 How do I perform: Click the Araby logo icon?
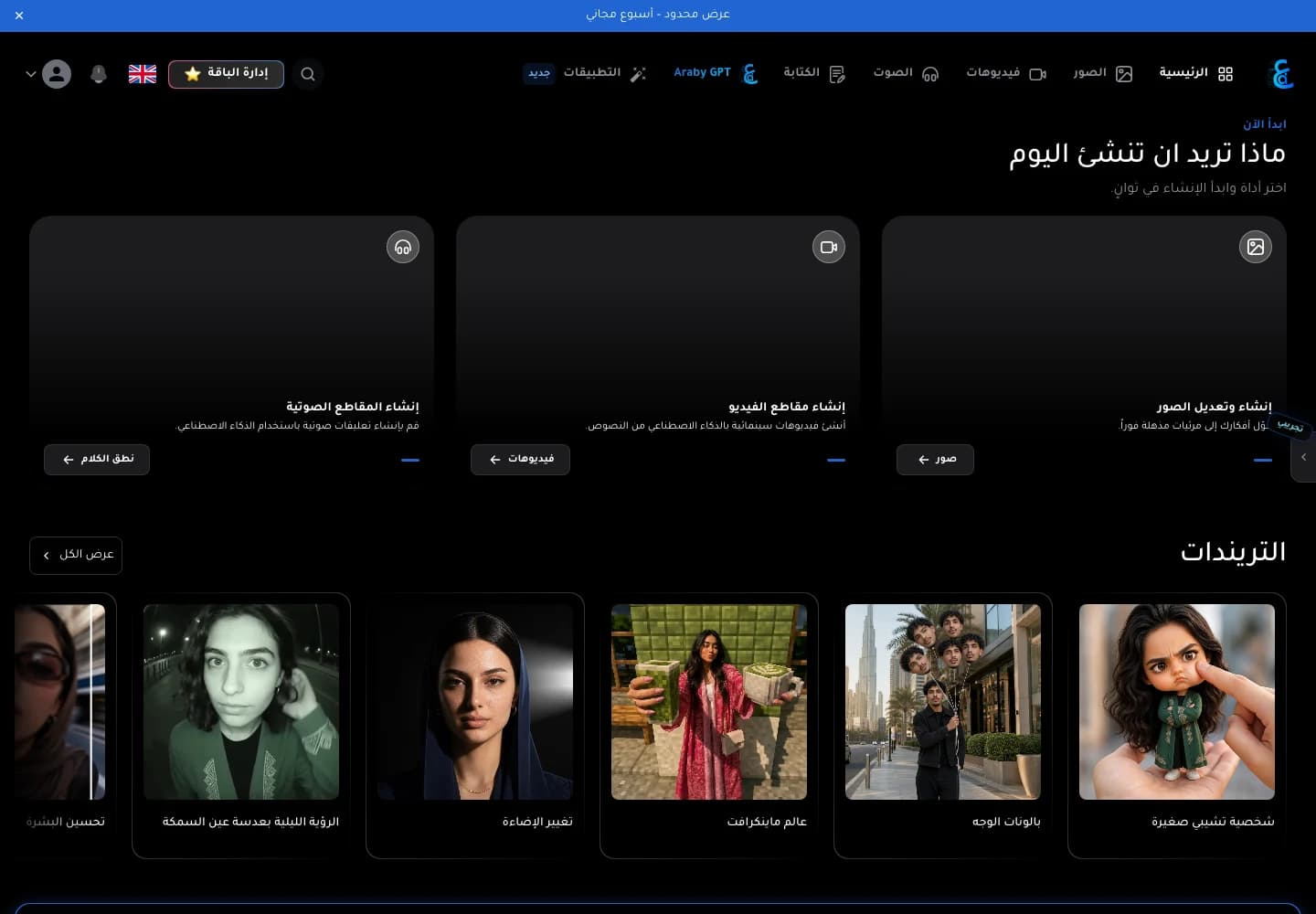1281,74
